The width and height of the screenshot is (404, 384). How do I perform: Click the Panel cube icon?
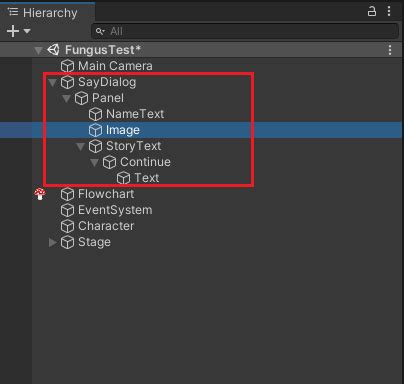coord(81,98)
